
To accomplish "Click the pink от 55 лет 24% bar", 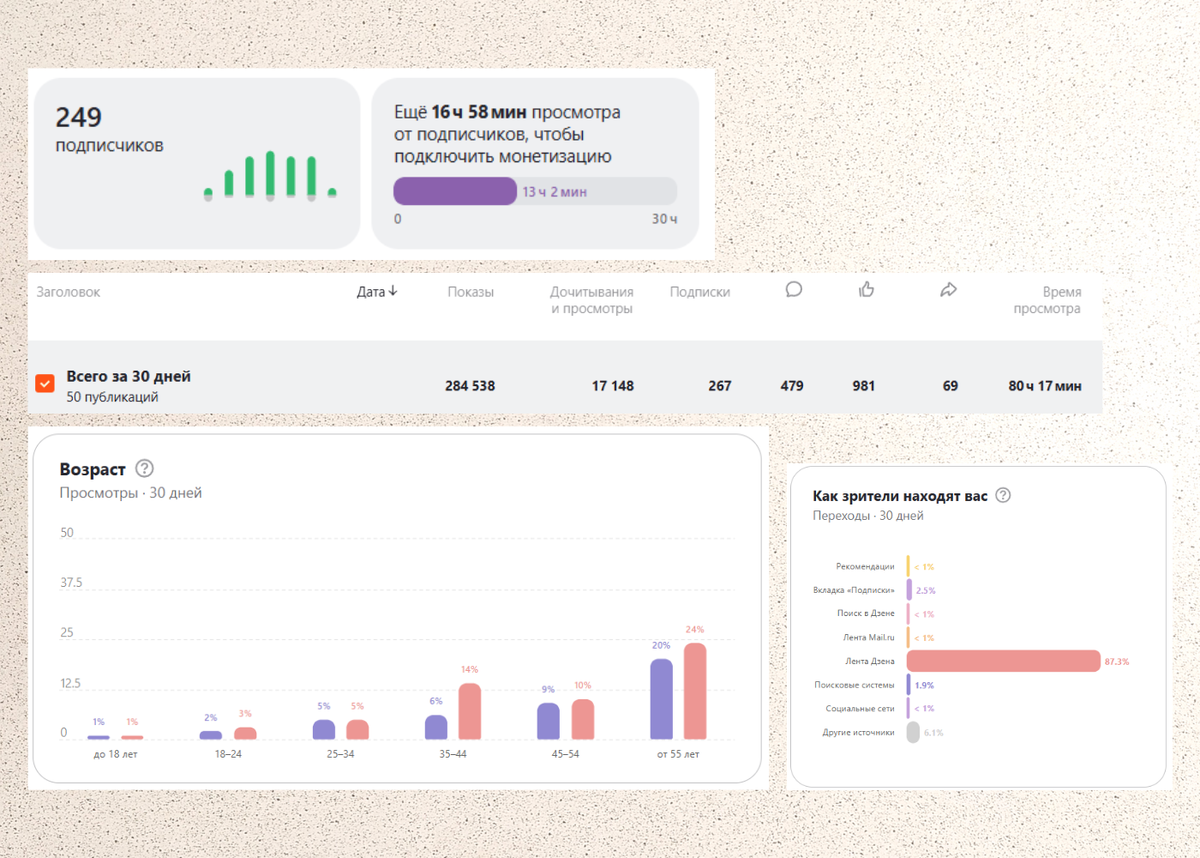I will pyautogui.click(x=695, y=691).
